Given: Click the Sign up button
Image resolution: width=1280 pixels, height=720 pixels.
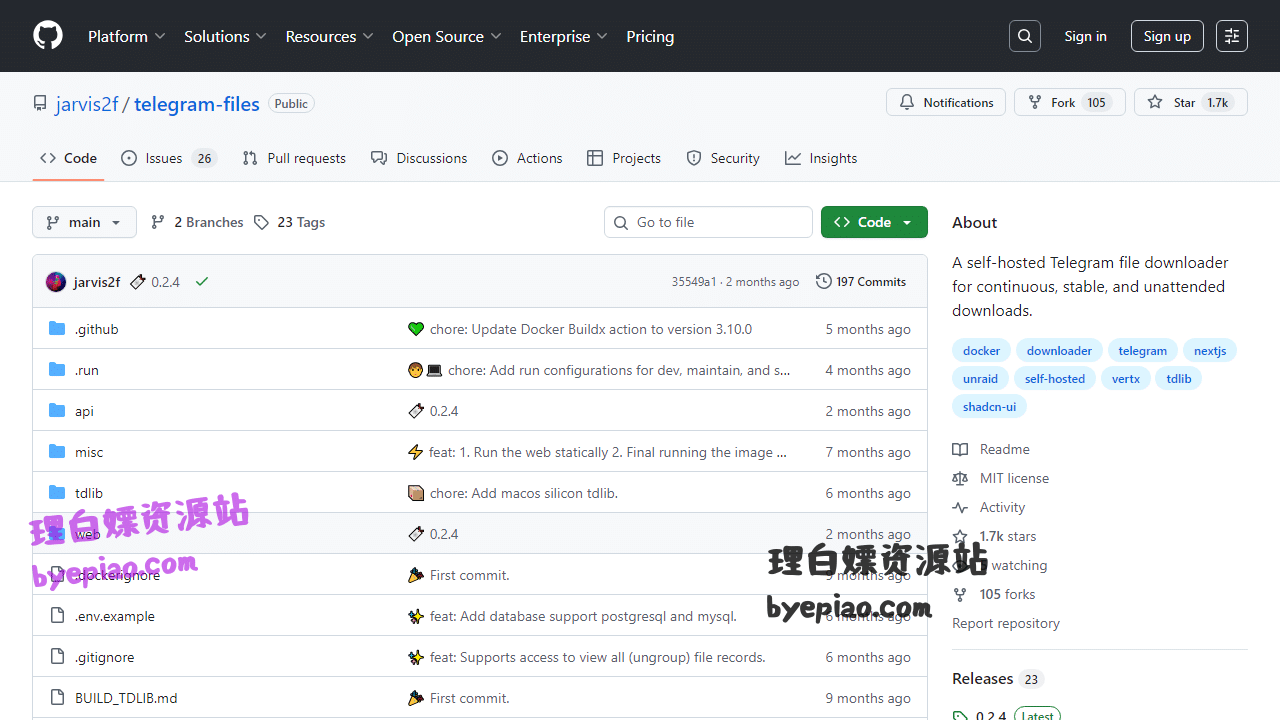Looking at the screenshot, I should 1167,36.
